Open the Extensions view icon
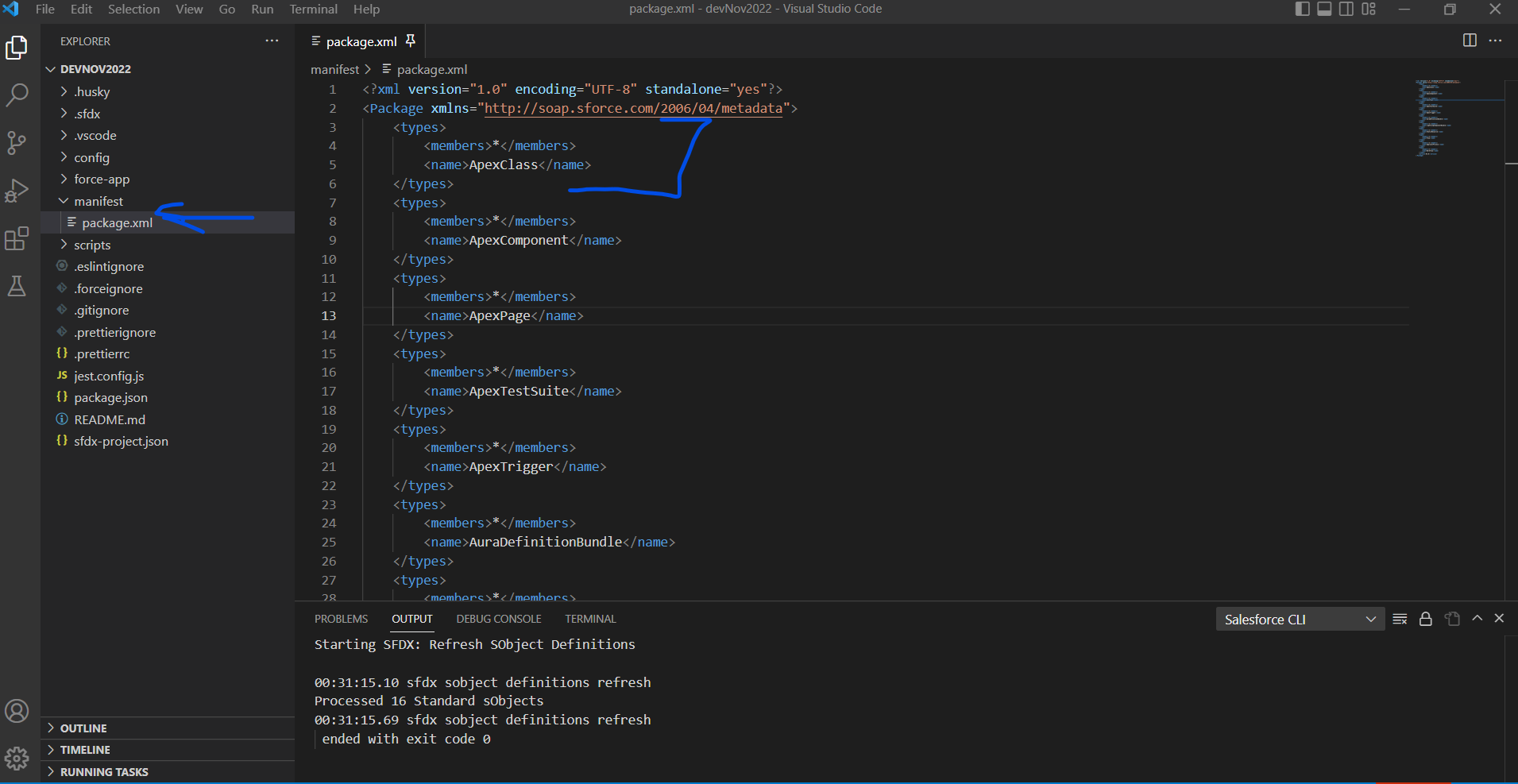Screen dimensions: 1518x784 click(x=17, y=238)
